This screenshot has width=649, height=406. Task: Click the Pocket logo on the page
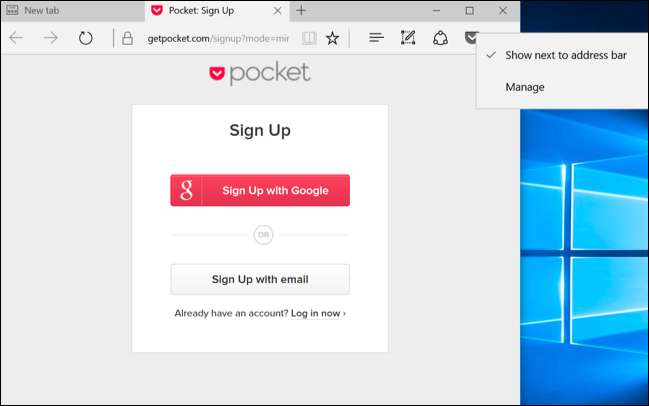(260, 73)
